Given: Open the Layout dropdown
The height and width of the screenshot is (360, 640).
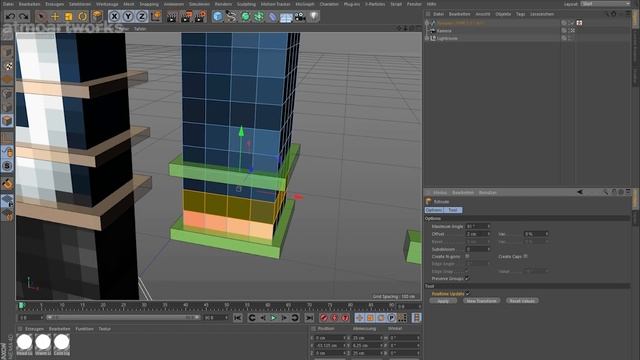Looking at the screenshot, I should coord(606,4).
